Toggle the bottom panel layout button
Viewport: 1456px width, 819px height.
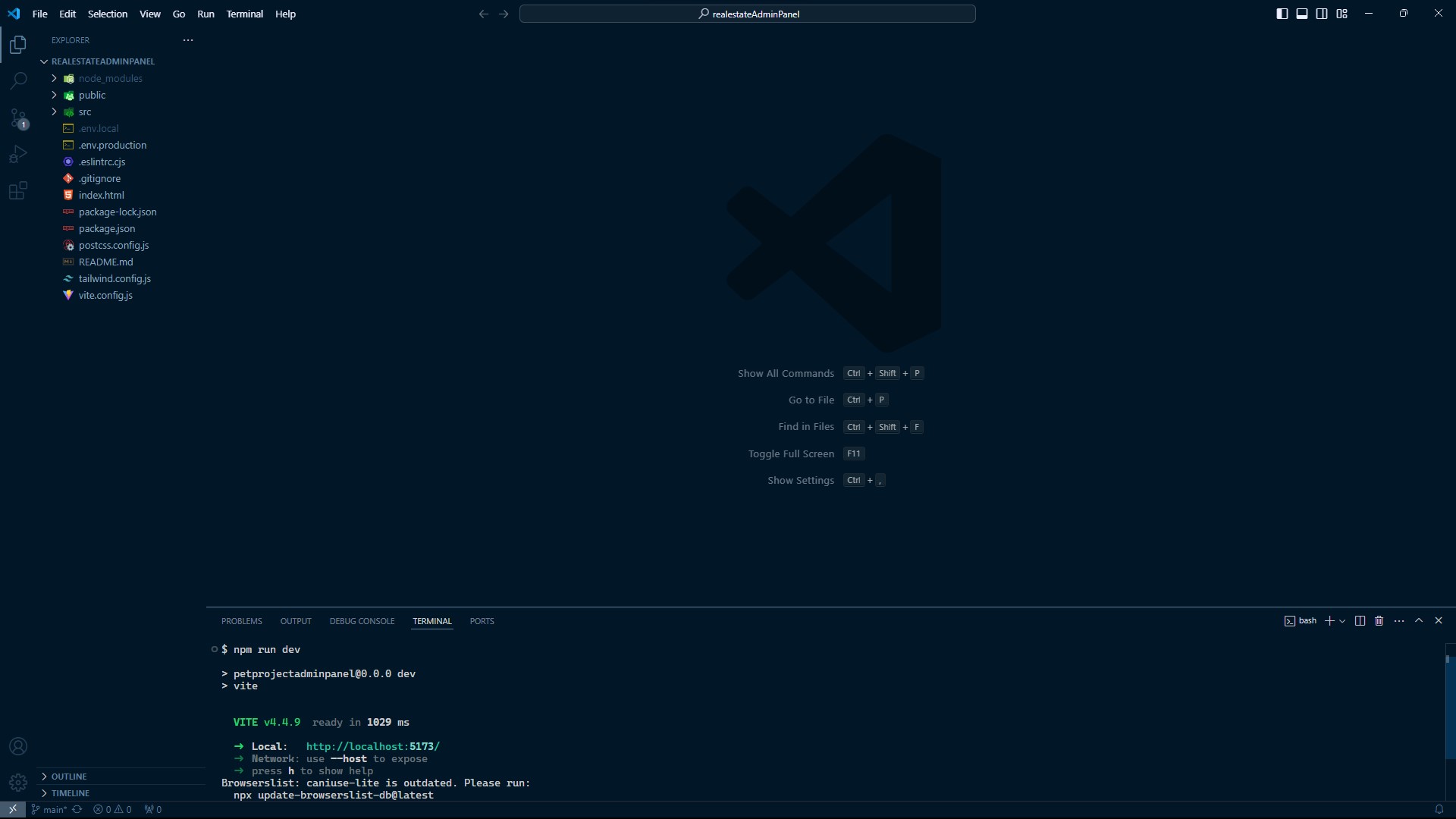[x=1302, y=14]
